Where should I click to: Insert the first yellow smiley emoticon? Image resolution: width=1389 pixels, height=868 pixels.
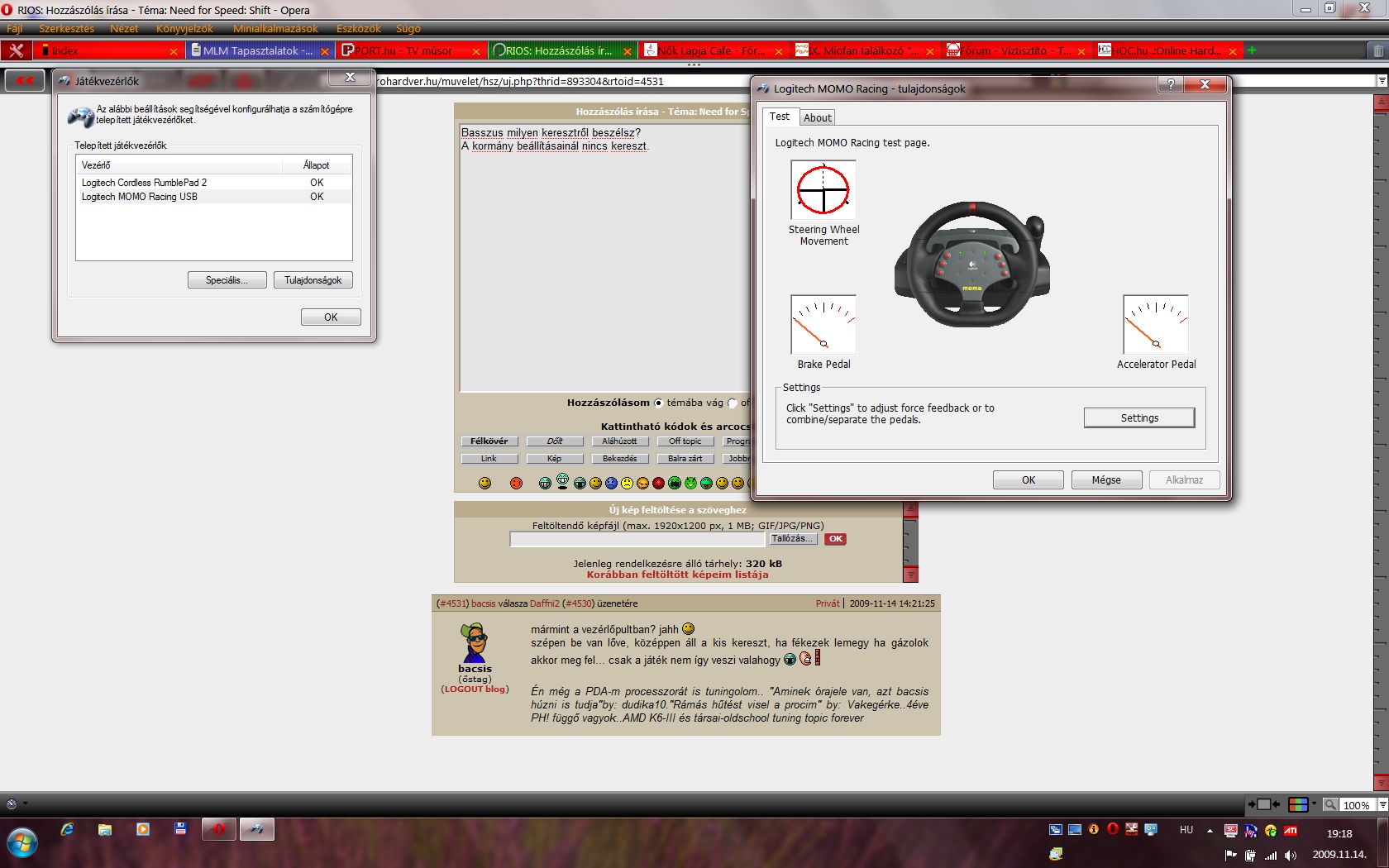coord(485,483)
